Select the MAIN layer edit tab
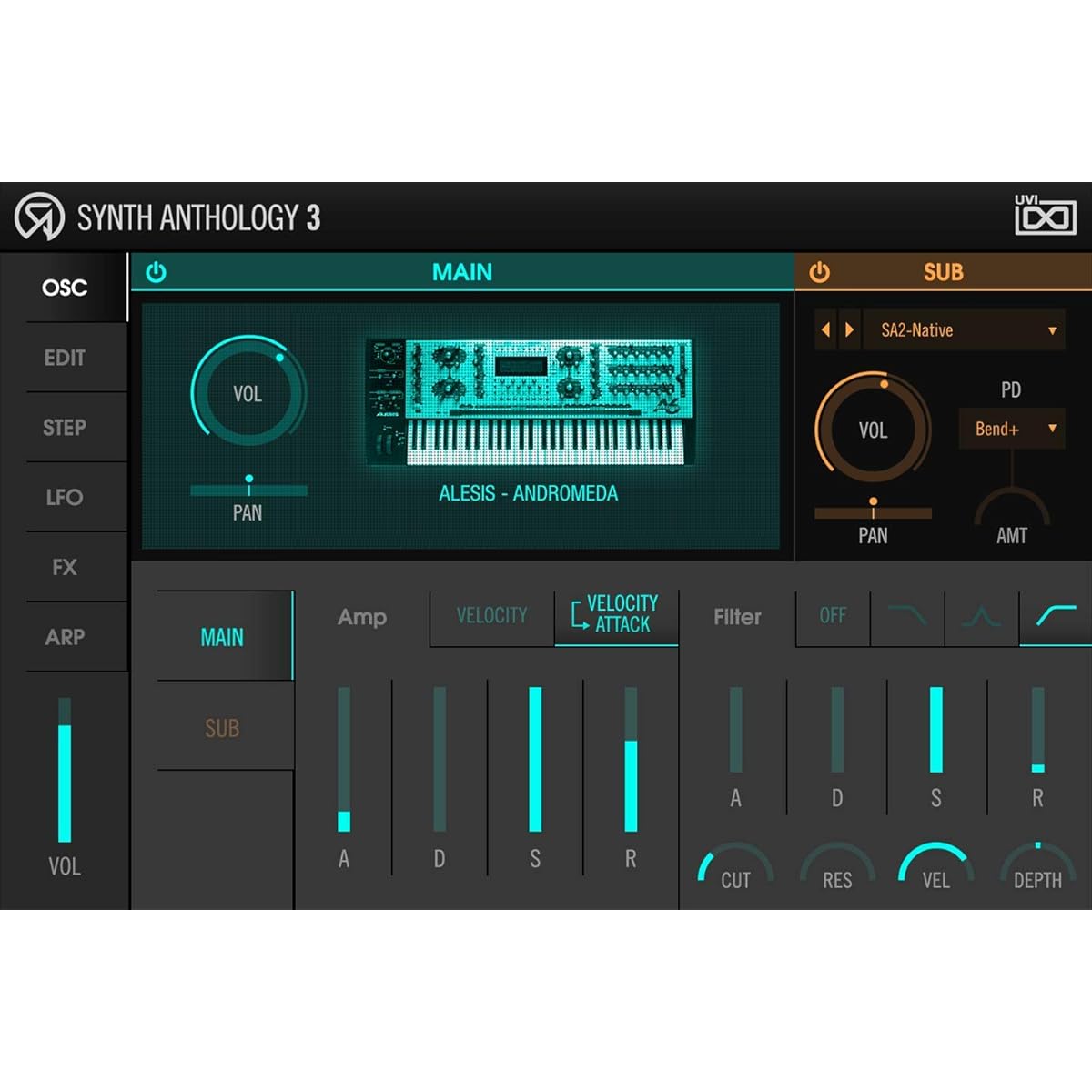 point(224,636)
